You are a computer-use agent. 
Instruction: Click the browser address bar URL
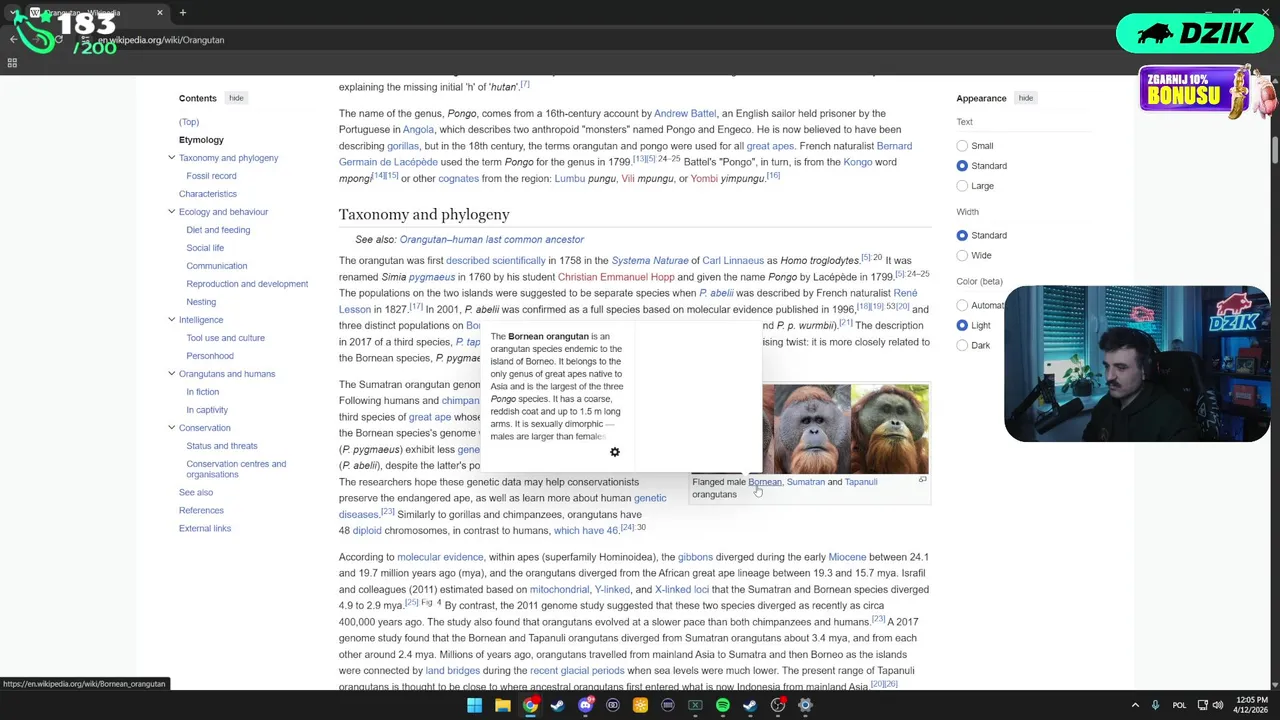click(x=161, y=40)
